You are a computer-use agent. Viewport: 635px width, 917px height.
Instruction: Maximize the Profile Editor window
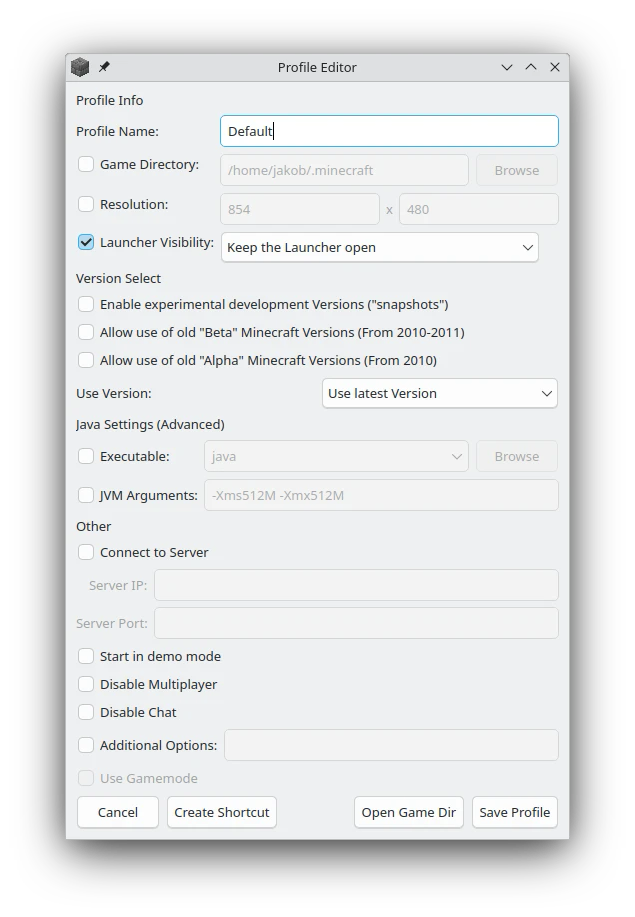pos(531,67)
